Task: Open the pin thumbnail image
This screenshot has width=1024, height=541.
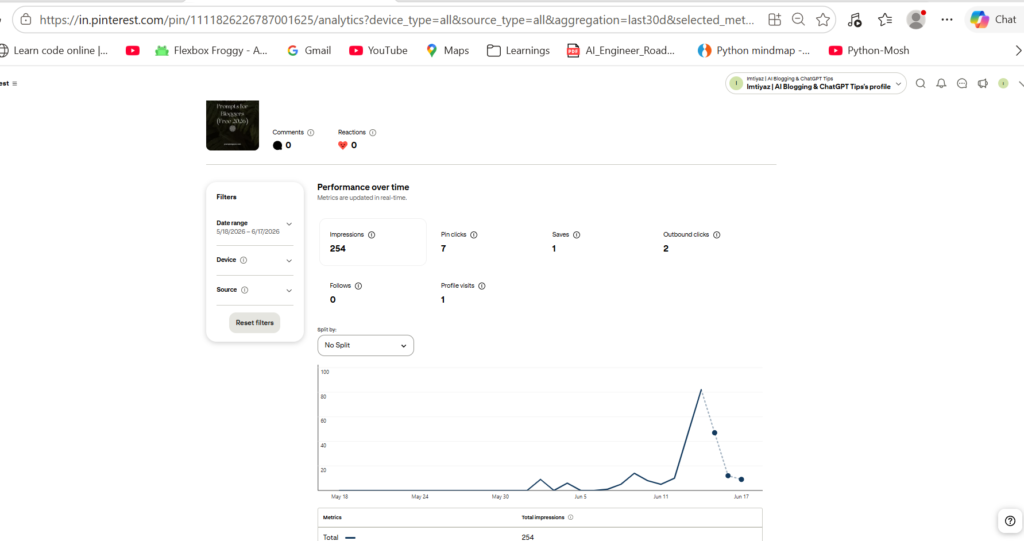Action: [232, 125]
